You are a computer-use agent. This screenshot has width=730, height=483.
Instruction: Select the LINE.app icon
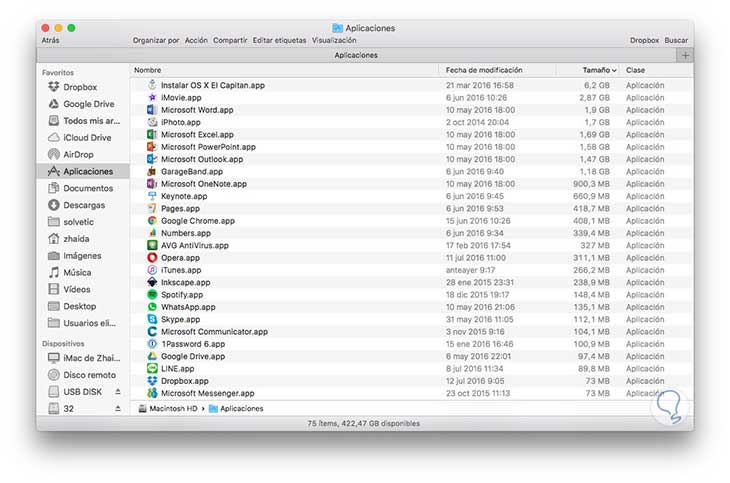(152, 368)
